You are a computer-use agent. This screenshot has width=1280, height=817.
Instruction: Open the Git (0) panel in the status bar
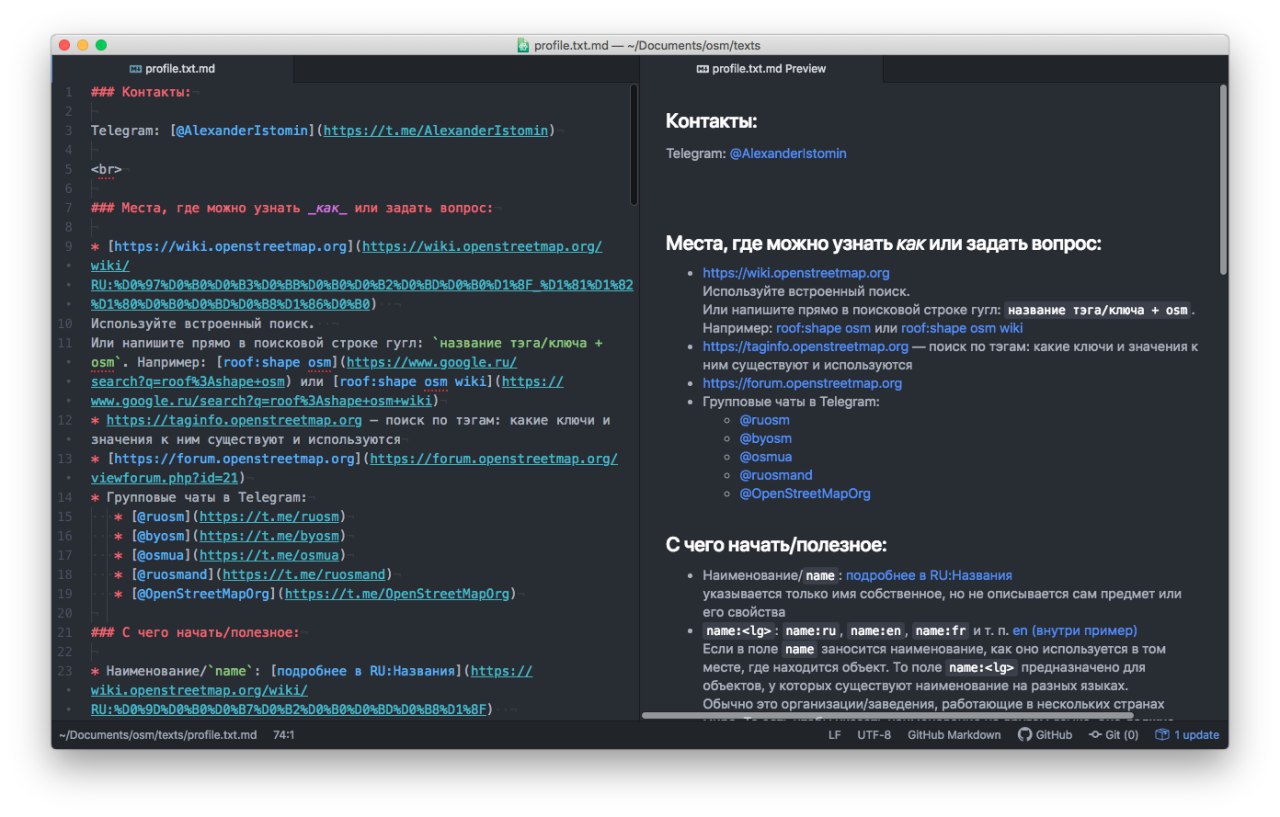point(1114,735)
